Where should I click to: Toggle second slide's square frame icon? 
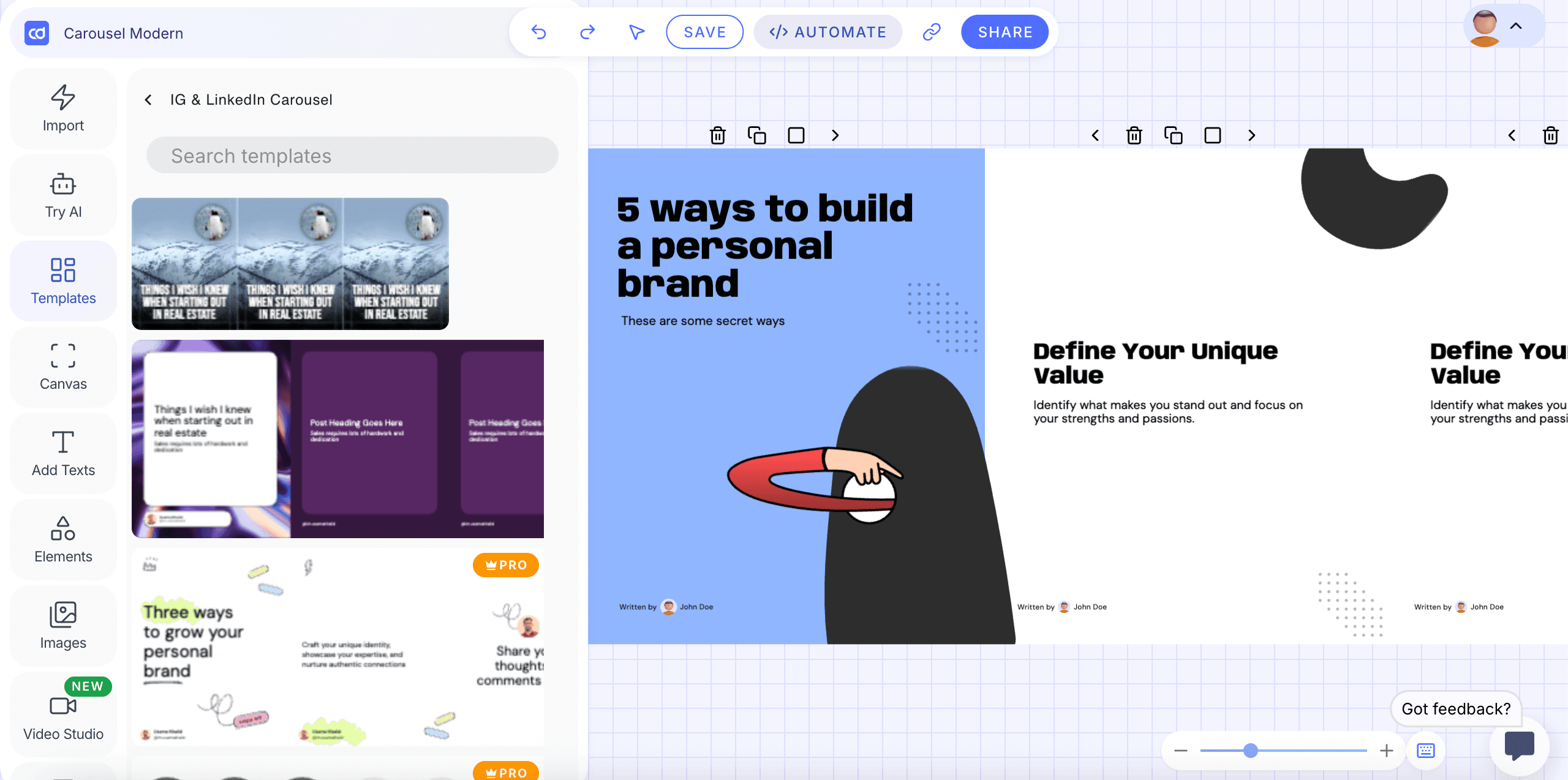click(1212, 135)
